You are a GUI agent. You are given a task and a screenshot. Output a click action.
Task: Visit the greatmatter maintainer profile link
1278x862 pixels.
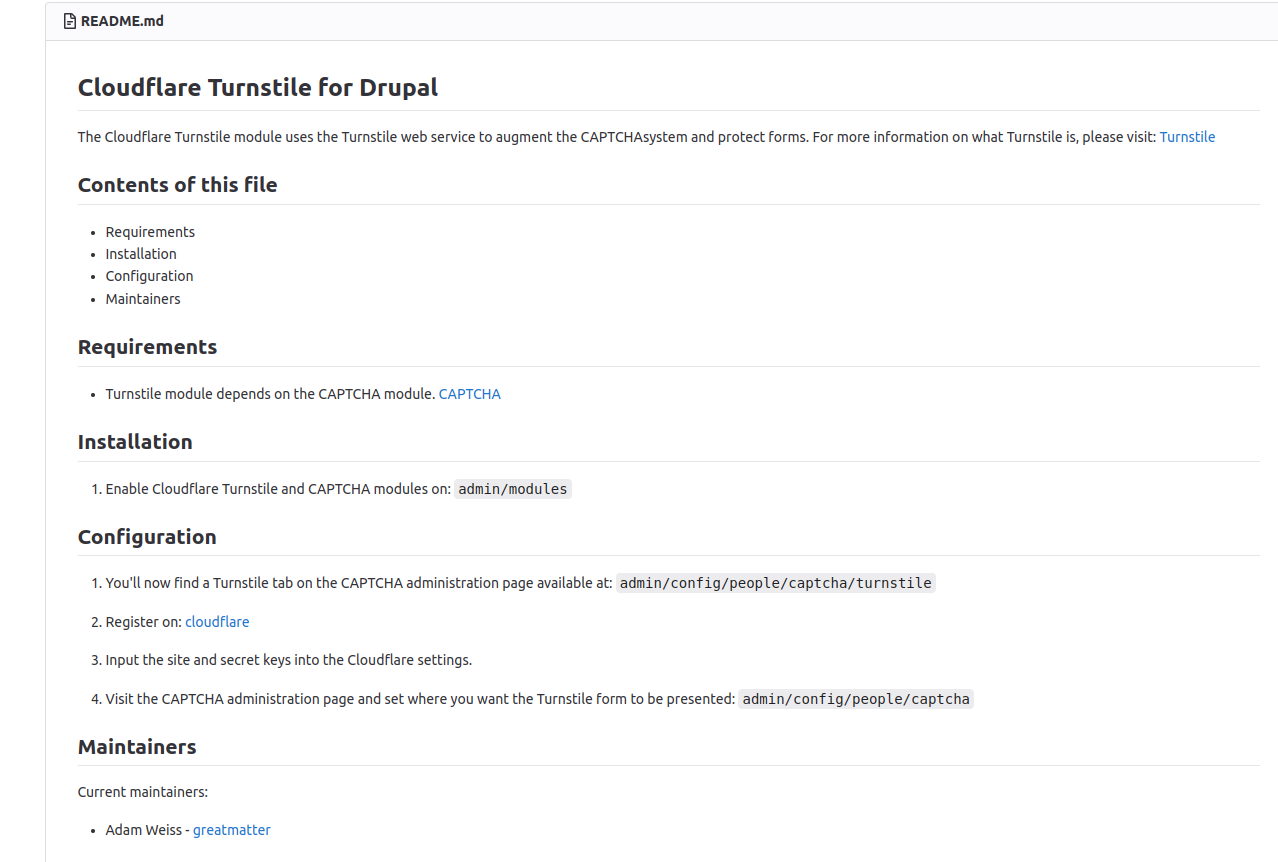231,830
